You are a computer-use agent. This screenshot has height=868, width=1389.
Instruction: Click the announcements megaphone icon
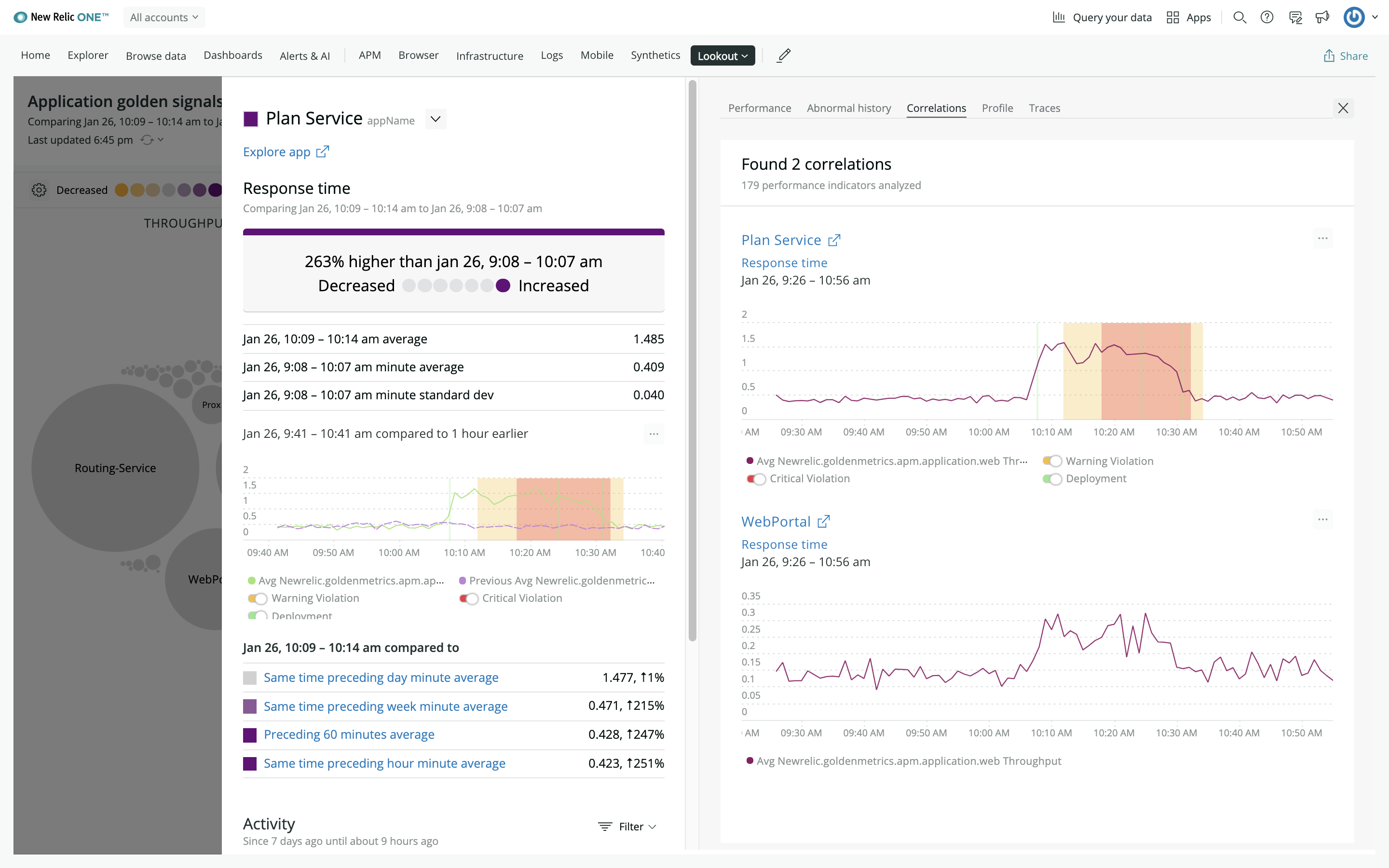point(1322,17)
